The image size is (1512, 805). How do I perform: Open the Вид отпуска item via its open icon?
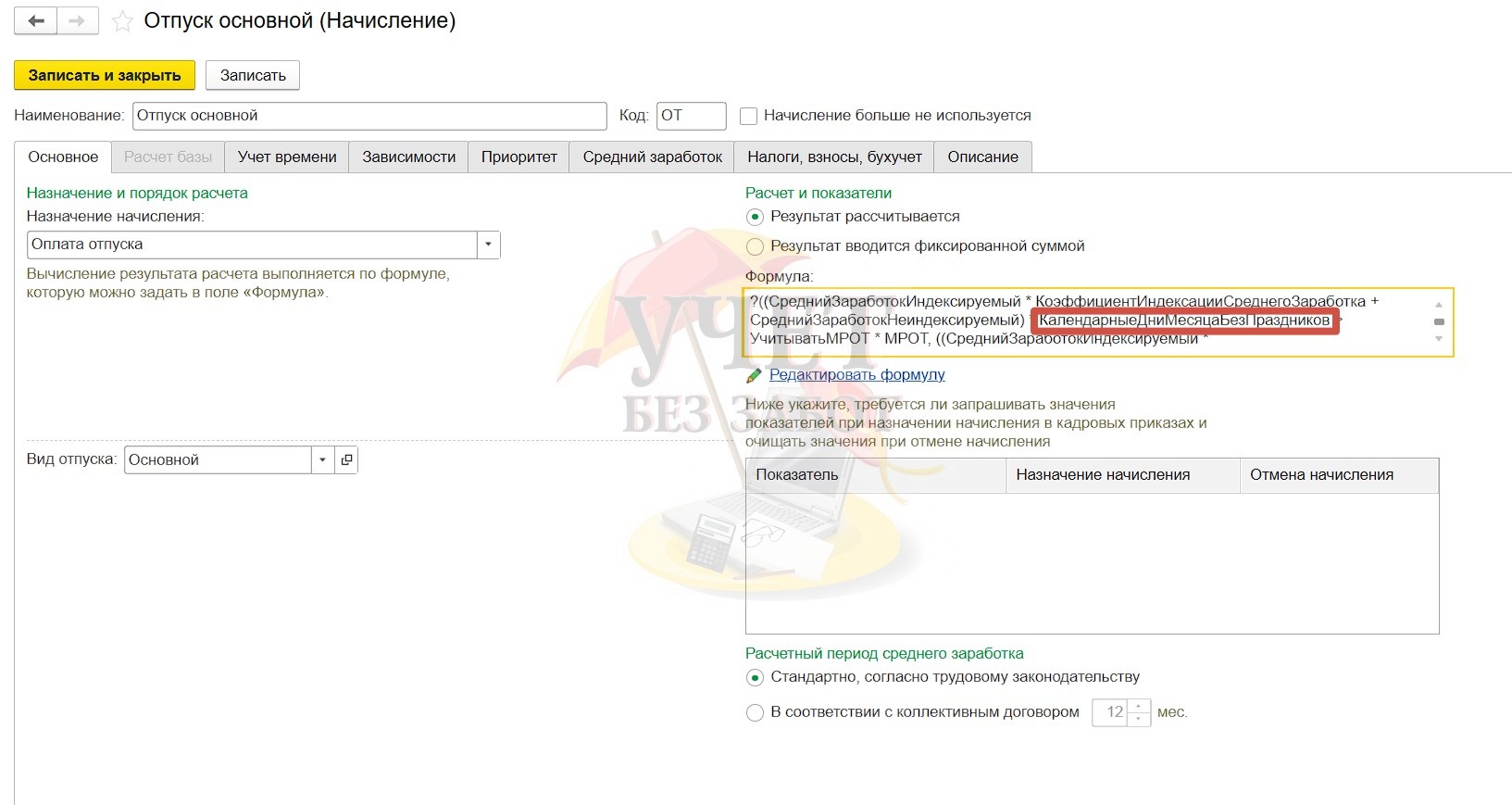click(346, 459)
